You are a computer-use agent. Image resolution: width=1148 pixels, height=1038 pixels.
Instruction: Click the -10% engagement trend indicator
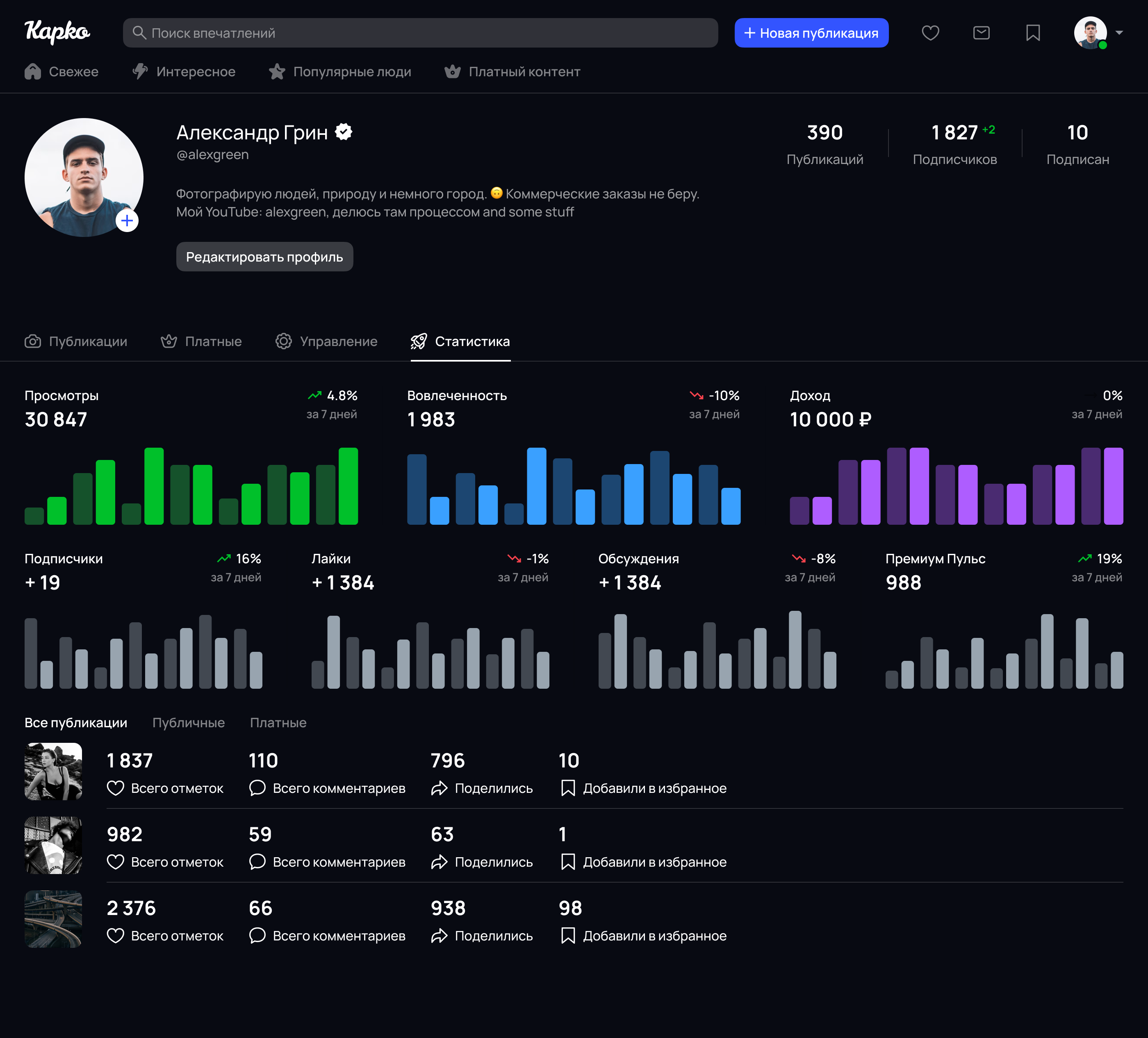(x=715, y=395)
